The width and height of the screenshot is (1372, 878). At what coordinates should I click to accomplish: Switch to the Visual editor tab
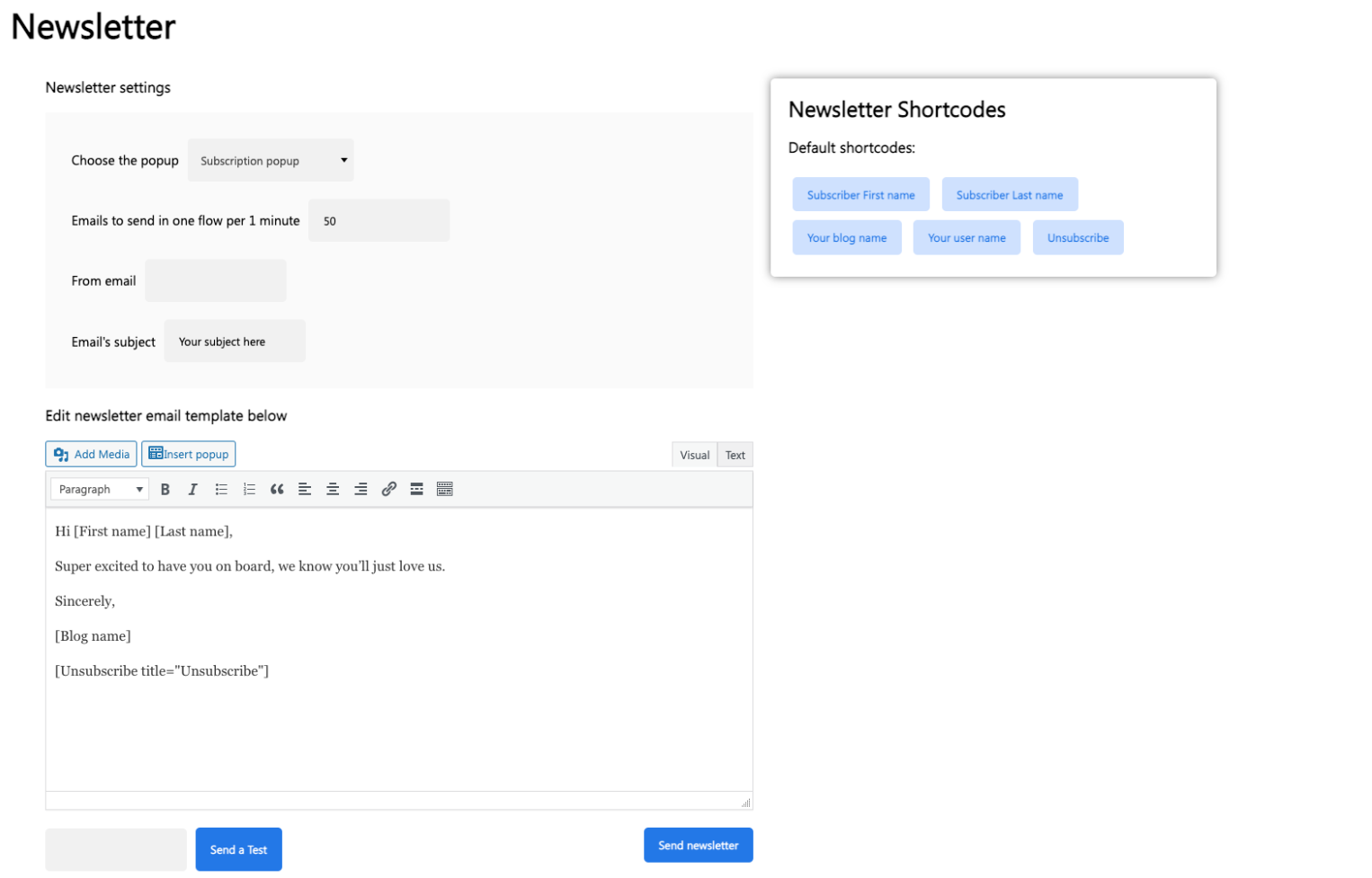tap(694, 456)
